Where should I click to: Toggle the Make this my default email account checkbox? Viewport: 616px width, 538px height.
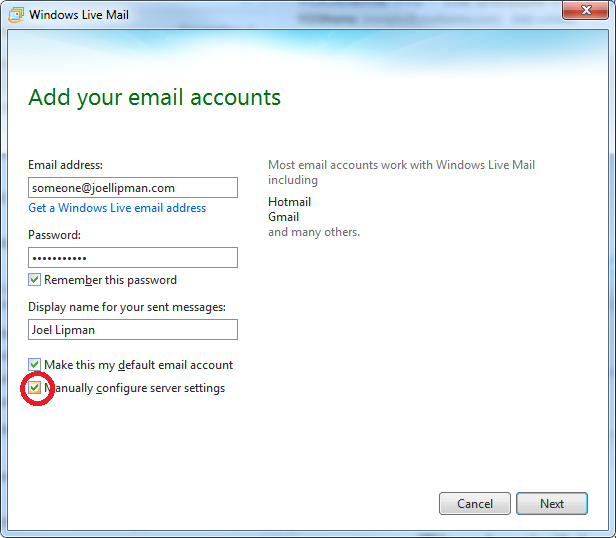coord(35,365)
